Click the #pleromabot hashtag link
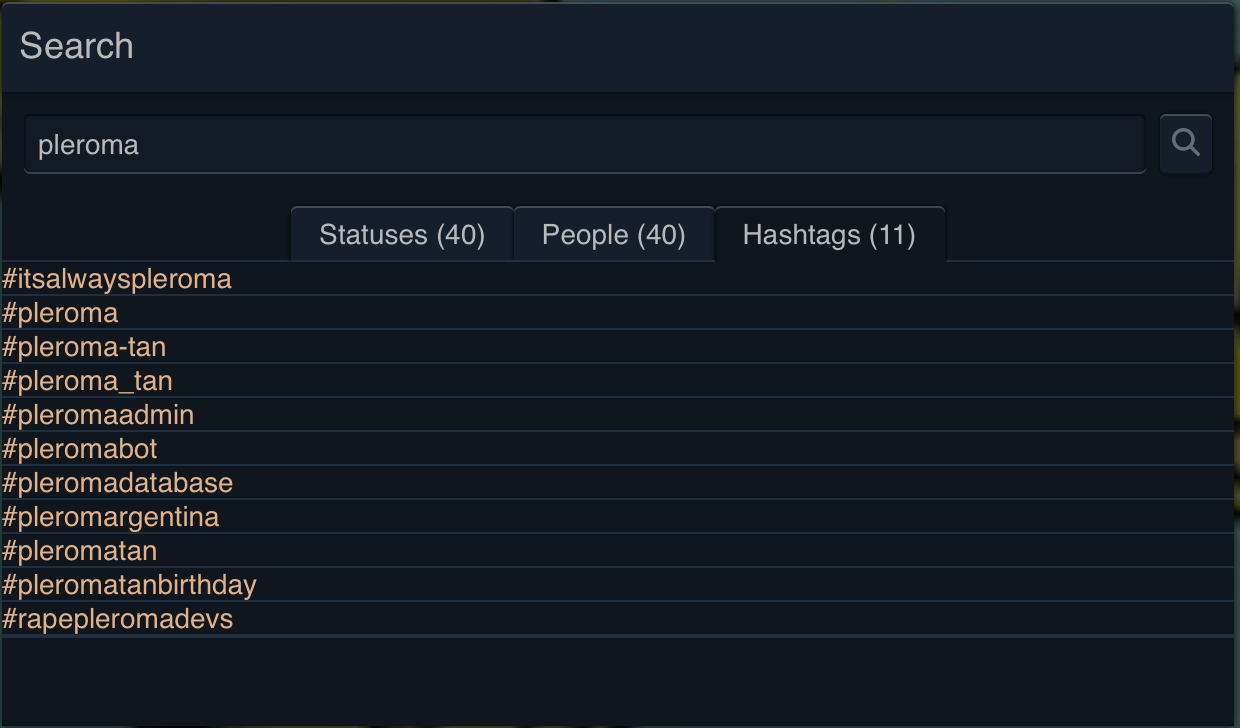This screenshot has height=728, width=1240. click(x=80, y=449)
